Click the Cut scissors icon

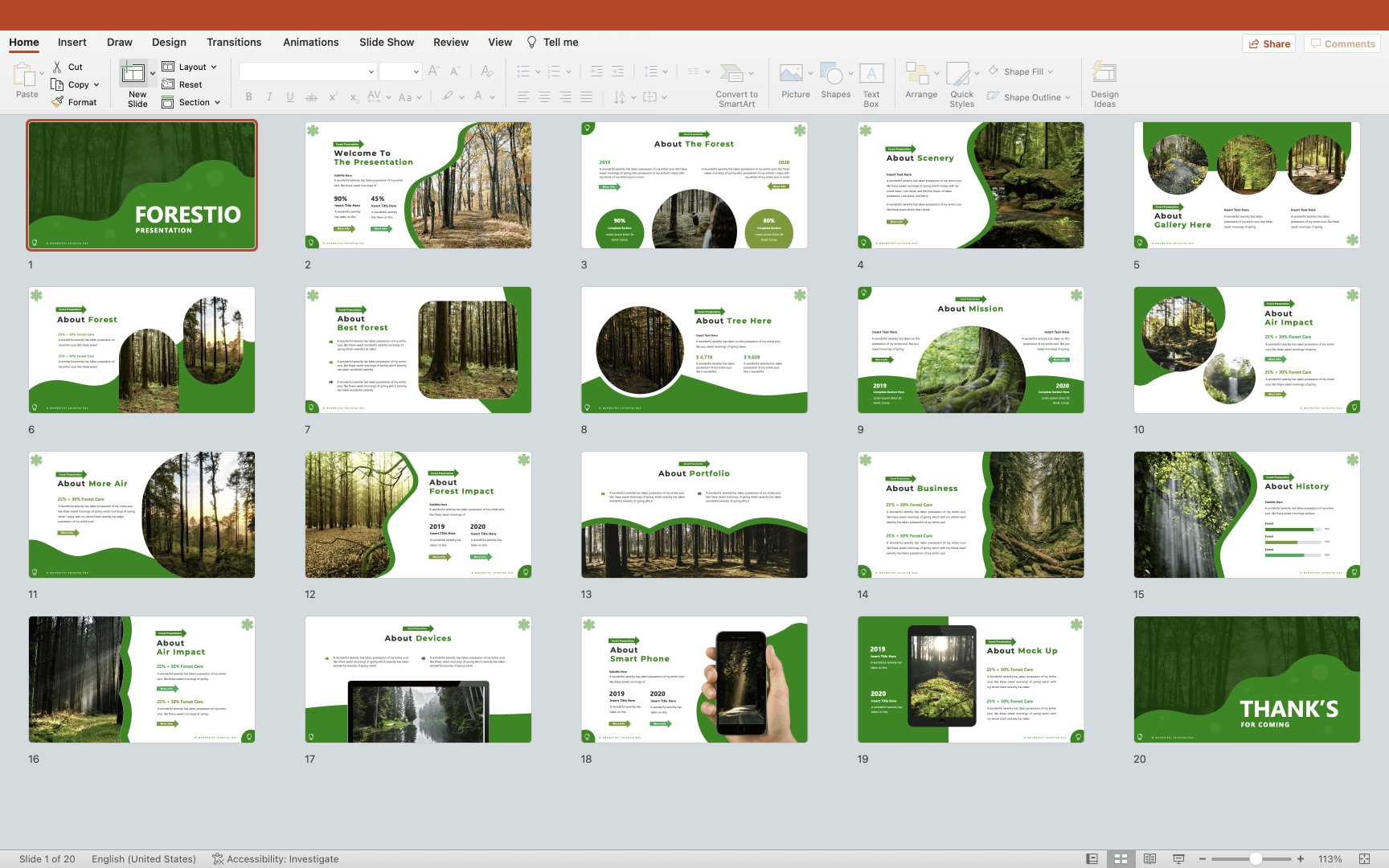point(57,67)
